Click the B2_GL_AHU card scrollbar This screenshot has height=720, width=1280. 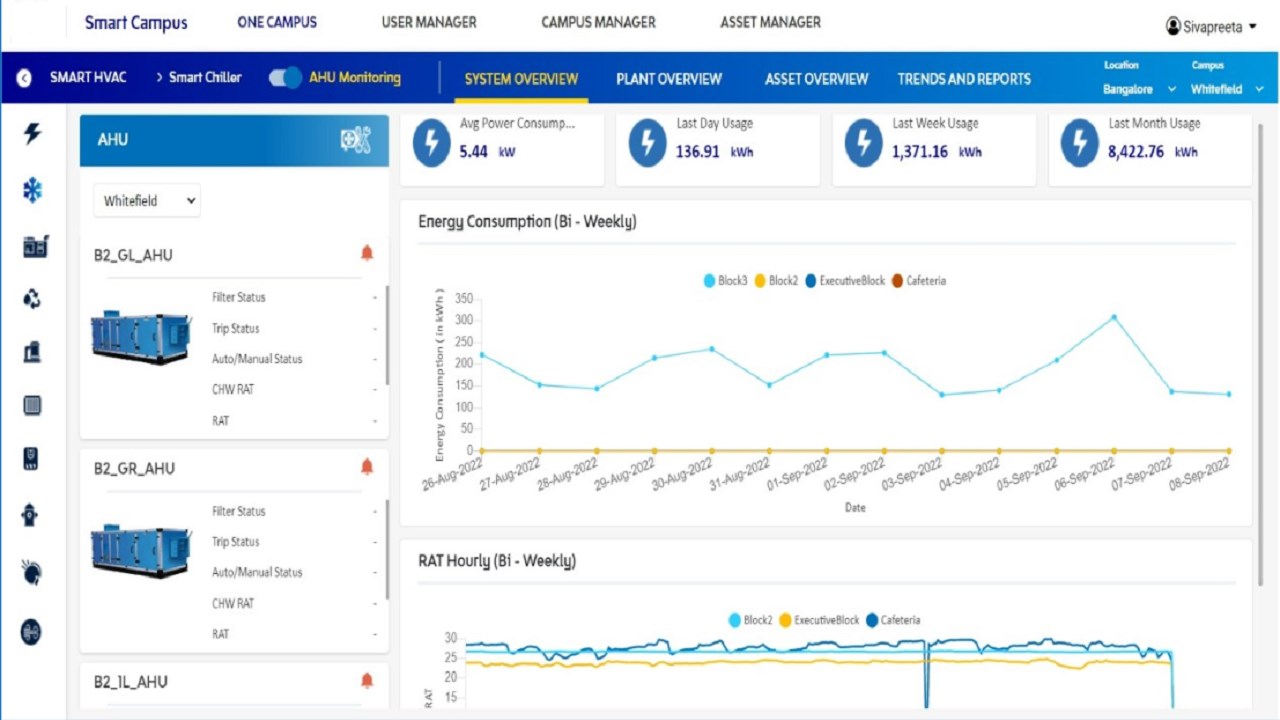pyautogui.click(x=386, y=335)
